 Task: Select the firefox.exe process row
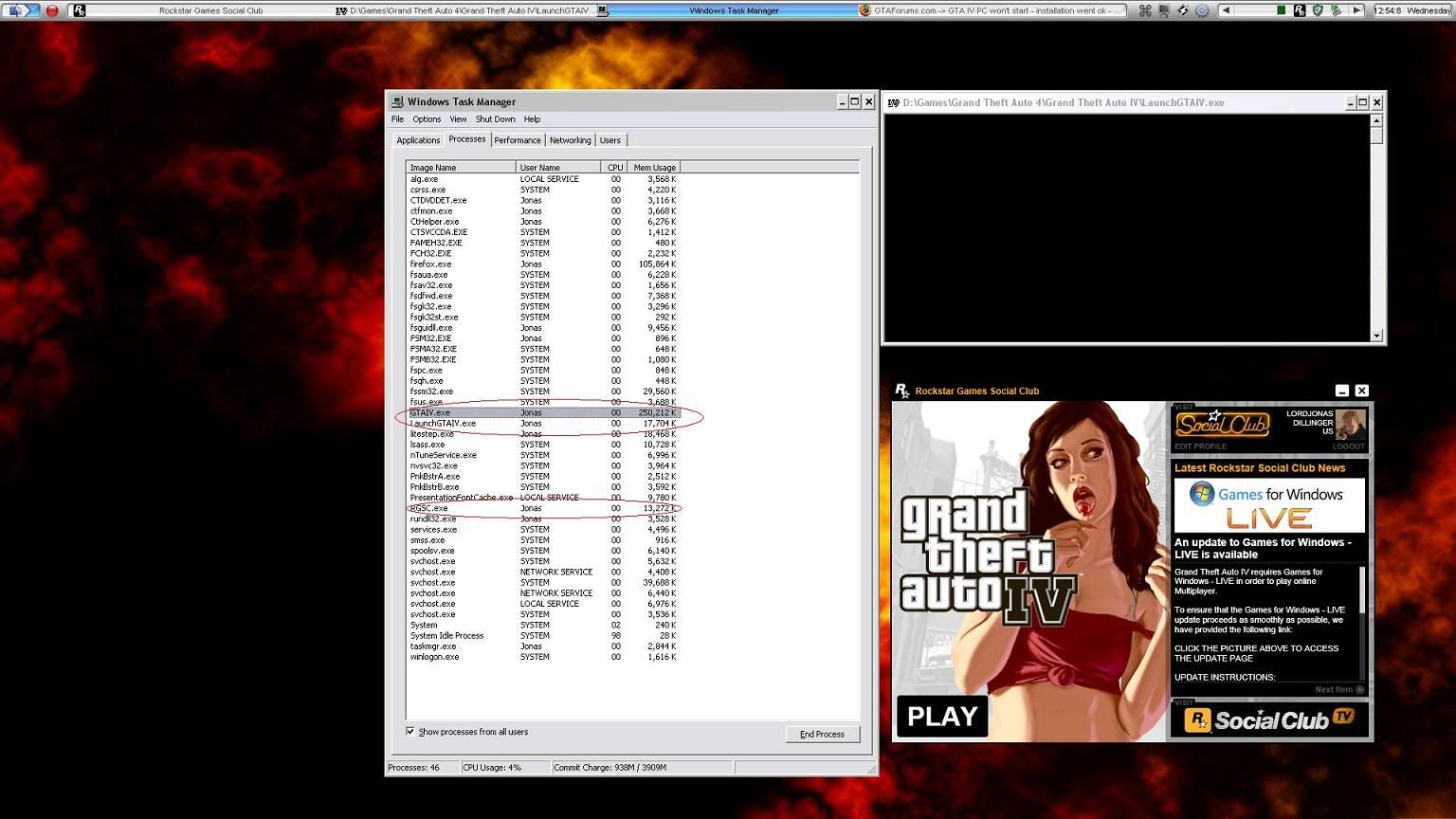point(432,264)
